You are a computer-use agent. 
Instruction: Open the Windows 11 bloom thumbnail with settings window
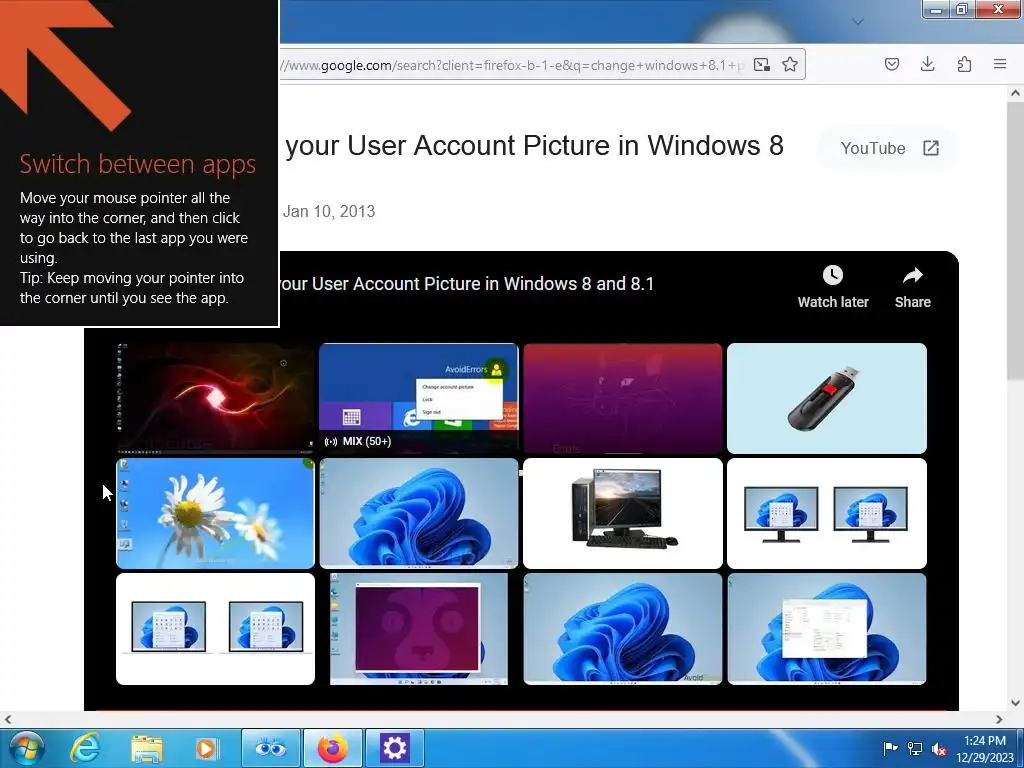pyautogui.click(x=826, y=629)
